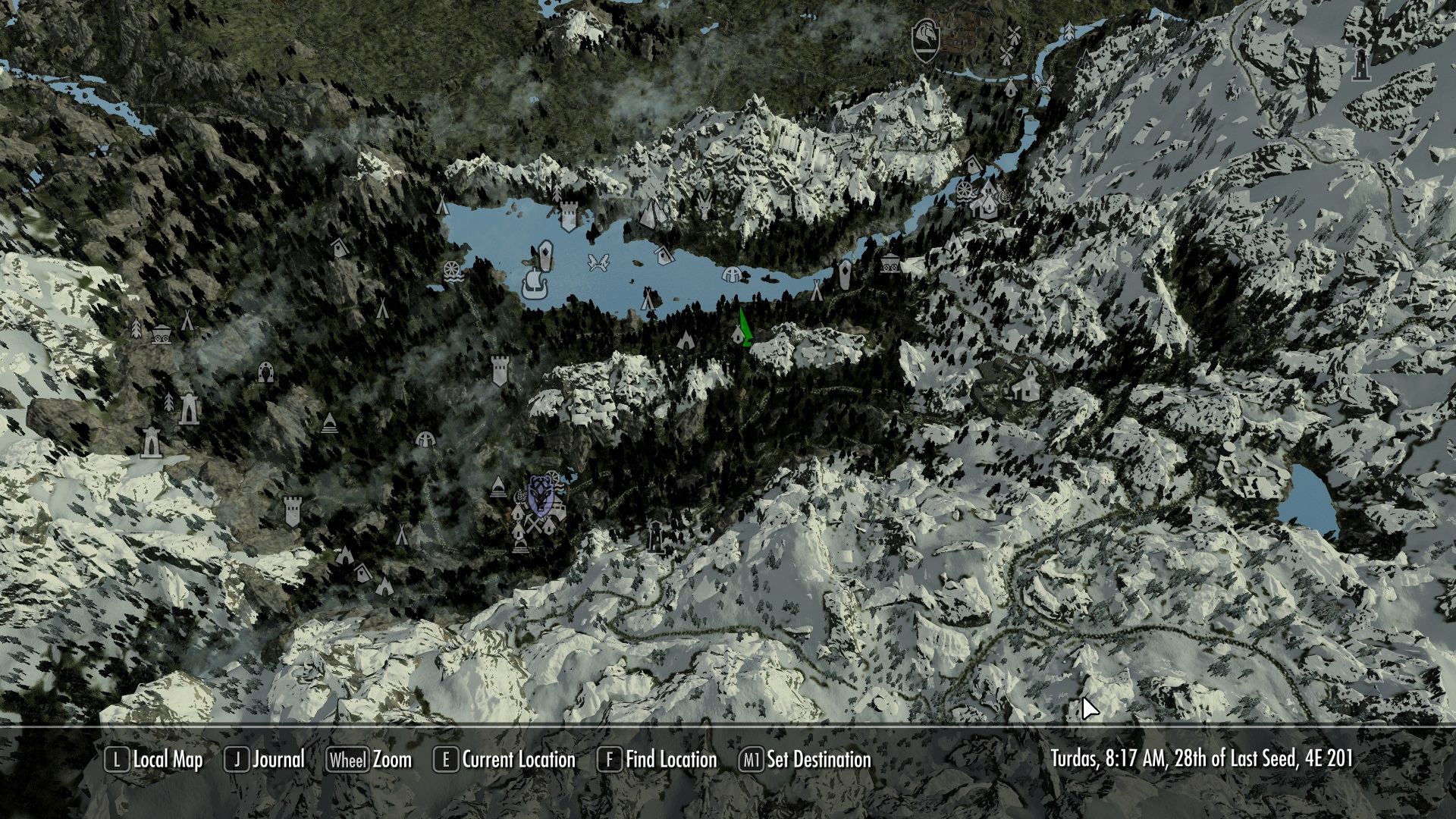Click the antler marker on river east of Whiterun
The image size is (1456, 819).
click(x=1043, y=83)
